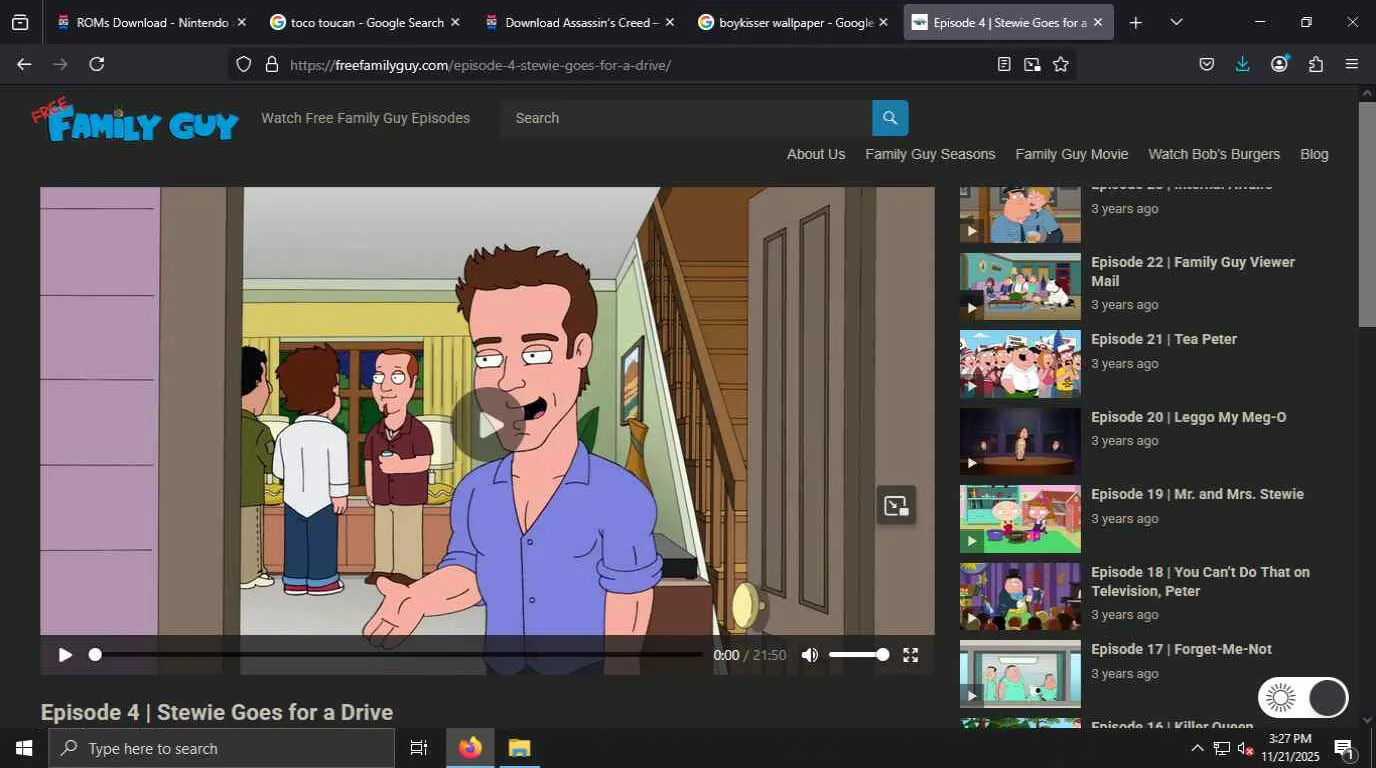Go back to the previous page

click(24, 64)
